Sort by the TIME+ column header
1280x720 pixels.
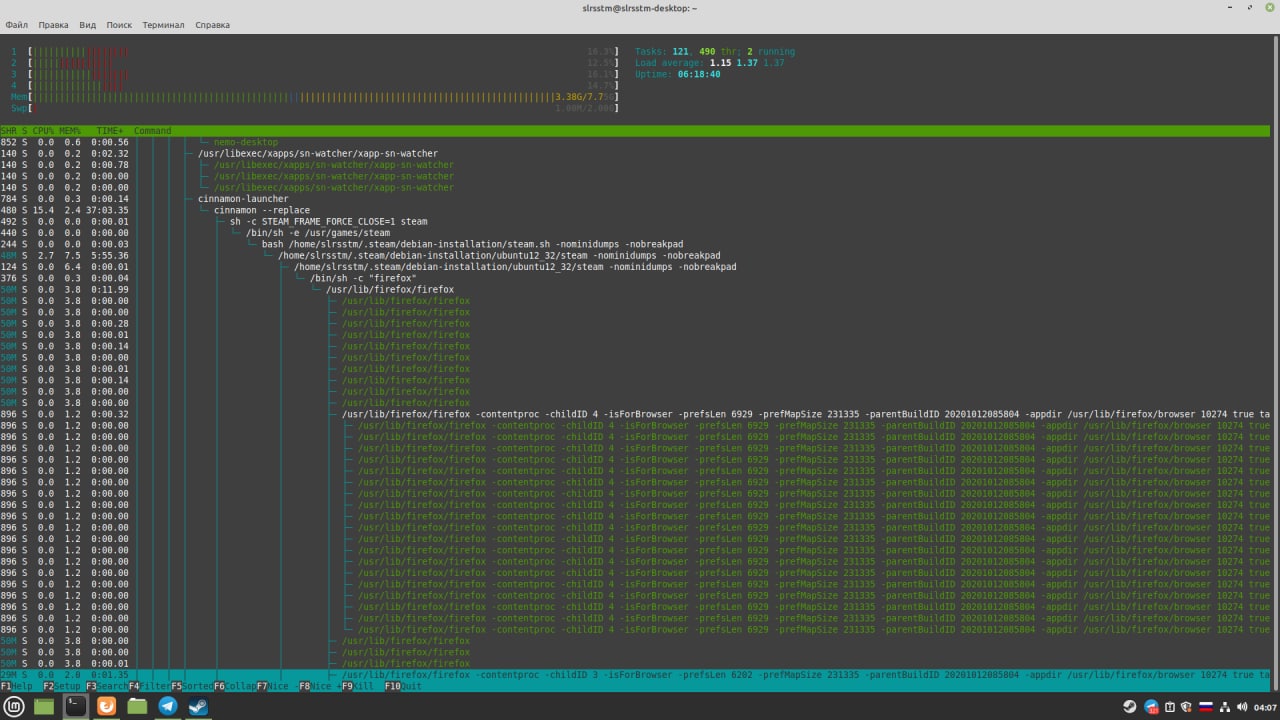pyautogui.click(x=110, y=131)
